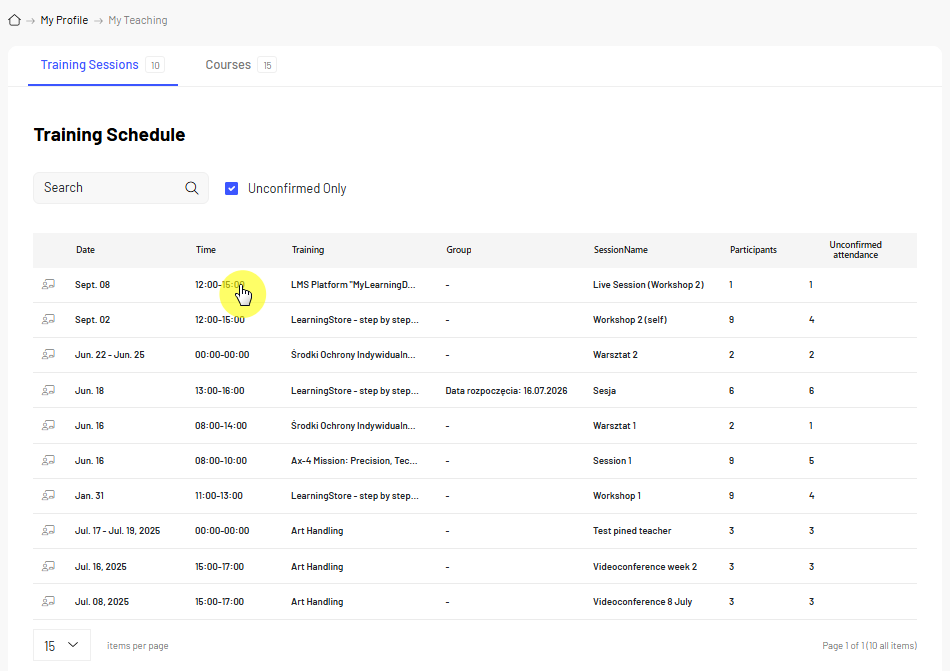Click 'Warsztat 1' session name
Image resolution: width=950 pixels, height=671 pixels.
coord(614,426)
